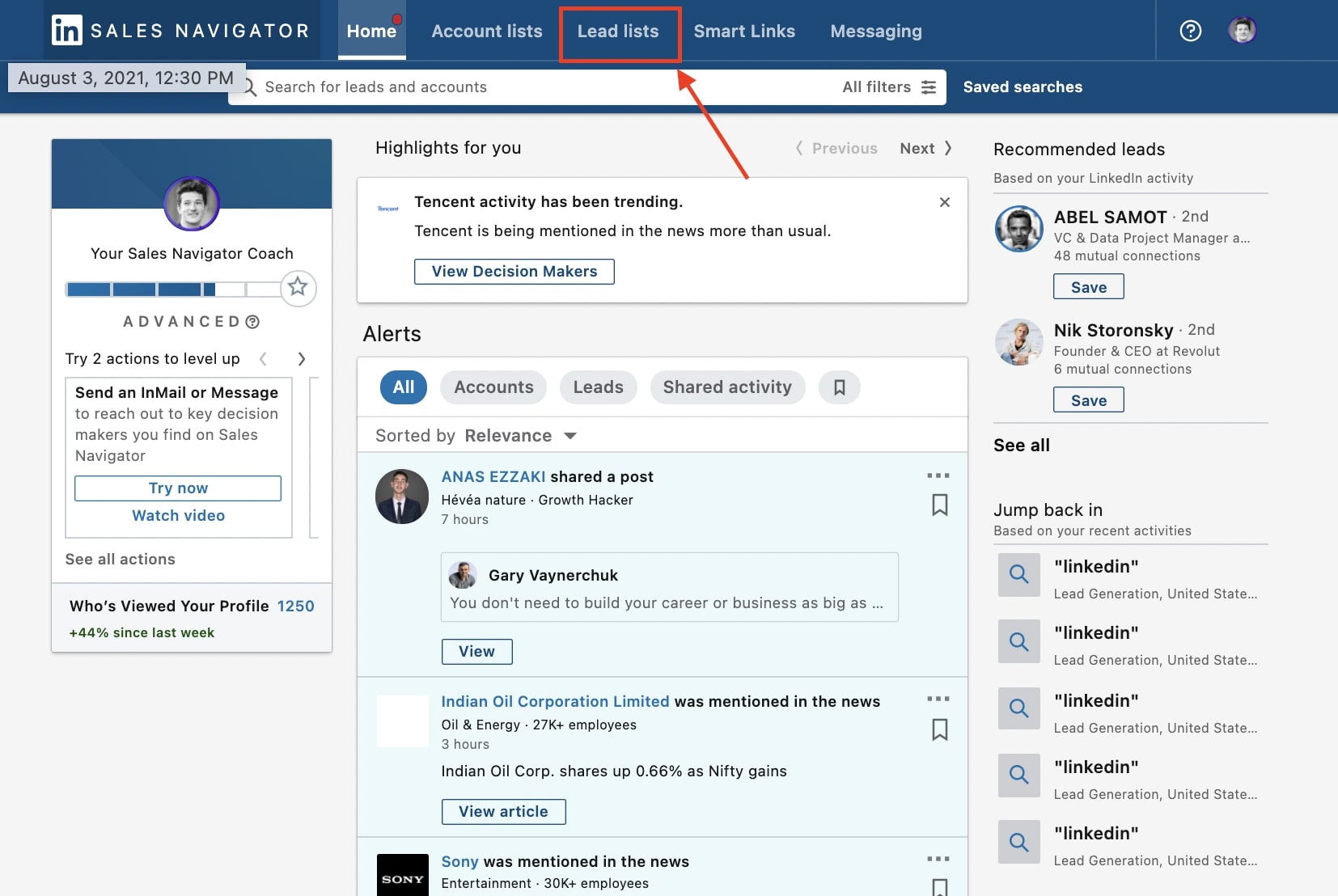The width and height of the screenshot is (1338, 896).
Task: Go to Previous highlight
Action: click(x=836, y=149)
